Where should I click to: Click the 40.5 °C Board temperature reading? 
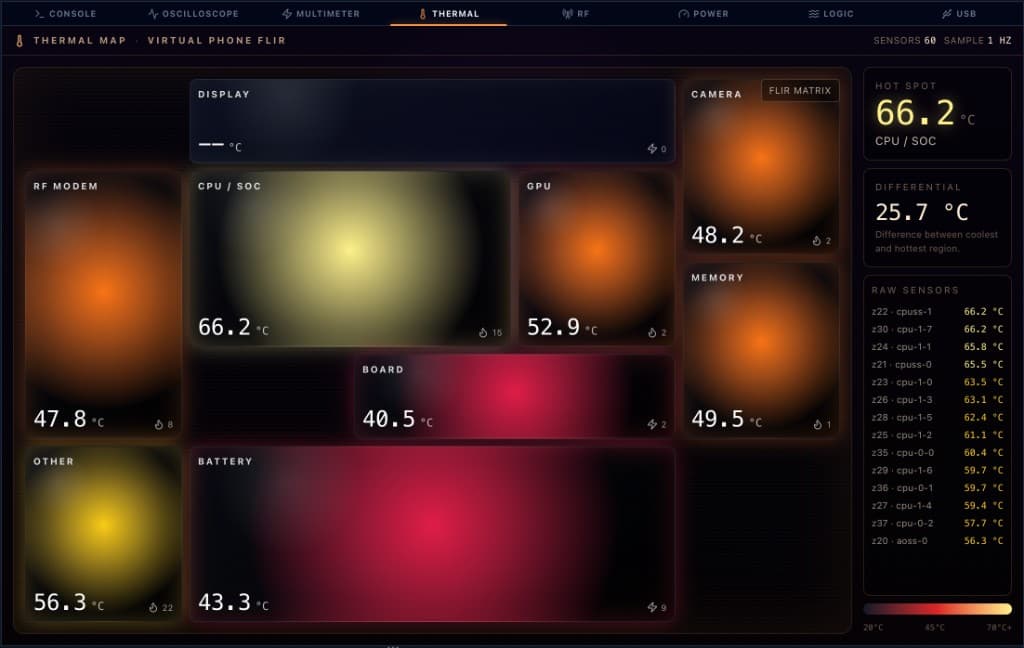tap(398, 419)
